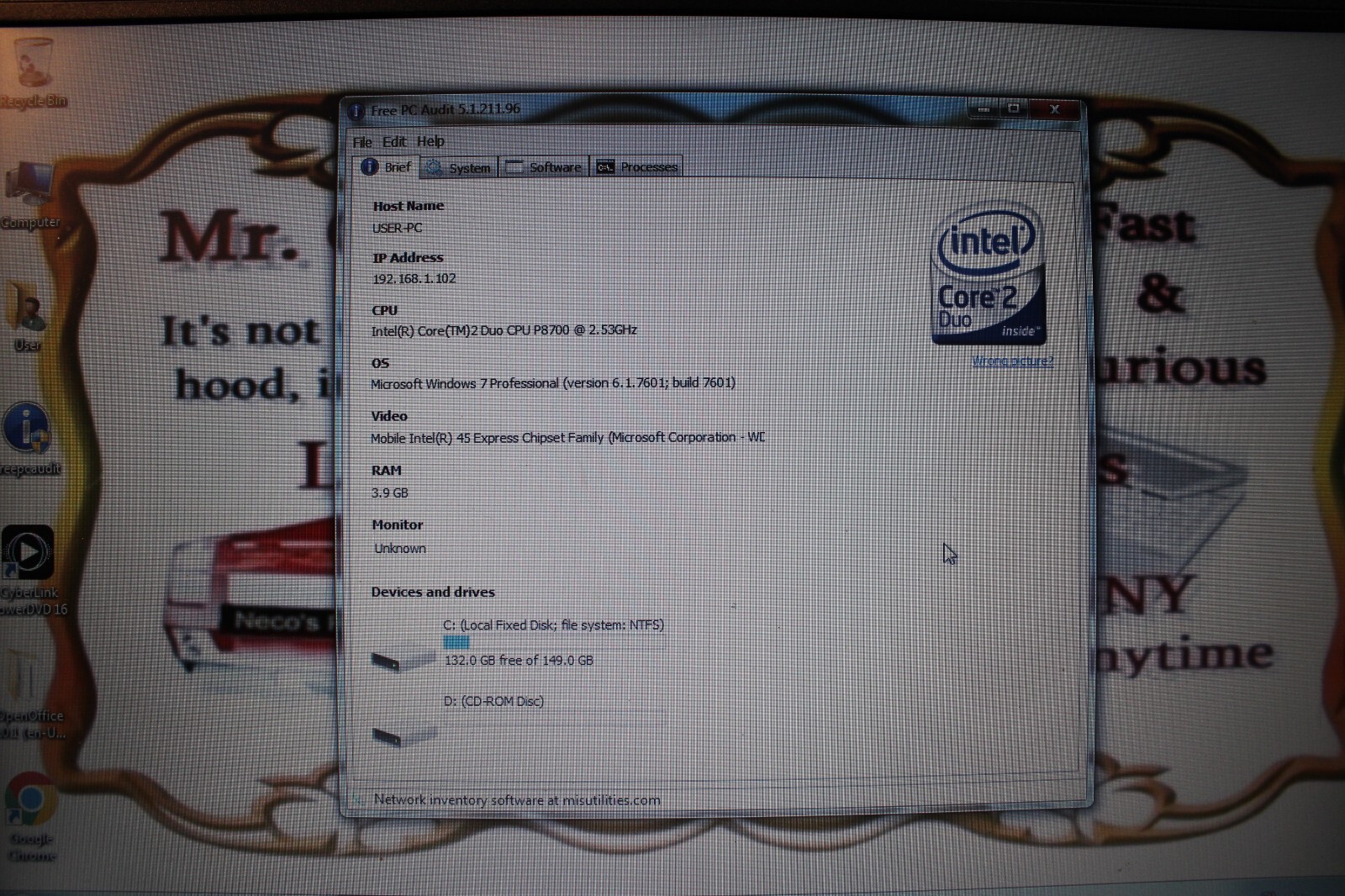Open the Help menu
The width and height of the screenshot is (1345, 896).
pos(430,141)
